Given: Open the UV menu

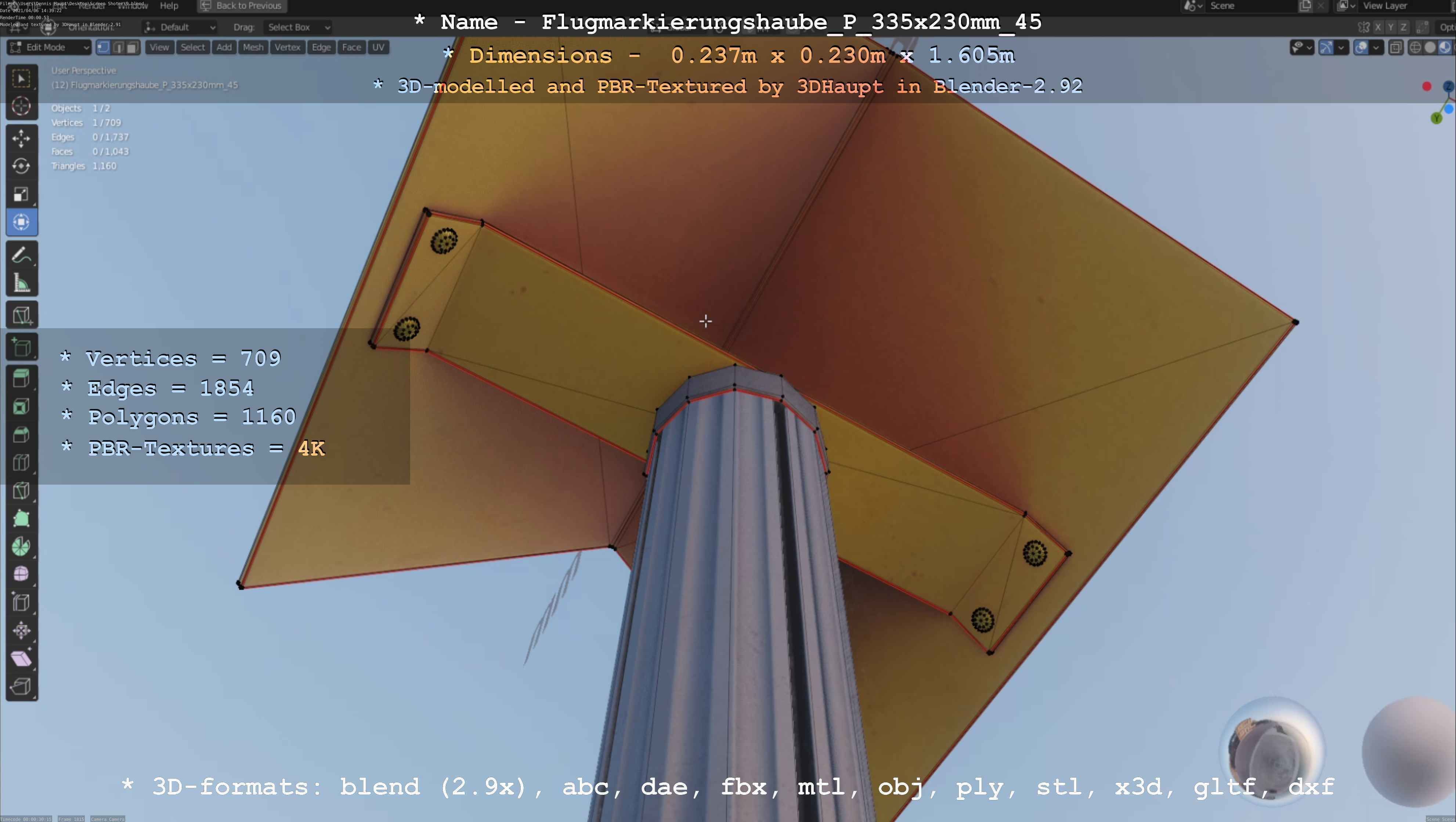Looking at the screenshot, I should click(x=378, y=47).
